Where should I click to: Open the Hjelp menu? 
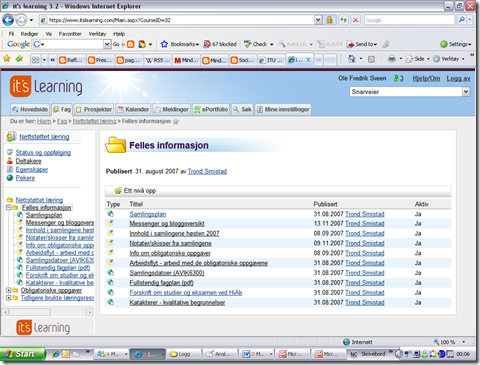click(119, 34)
